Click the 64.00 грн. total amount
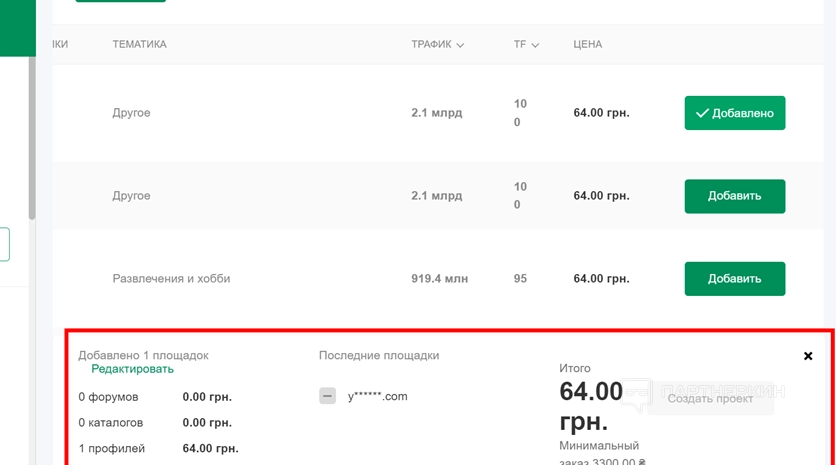The height and width of the screenshot is (465, 836). [591, 405]
